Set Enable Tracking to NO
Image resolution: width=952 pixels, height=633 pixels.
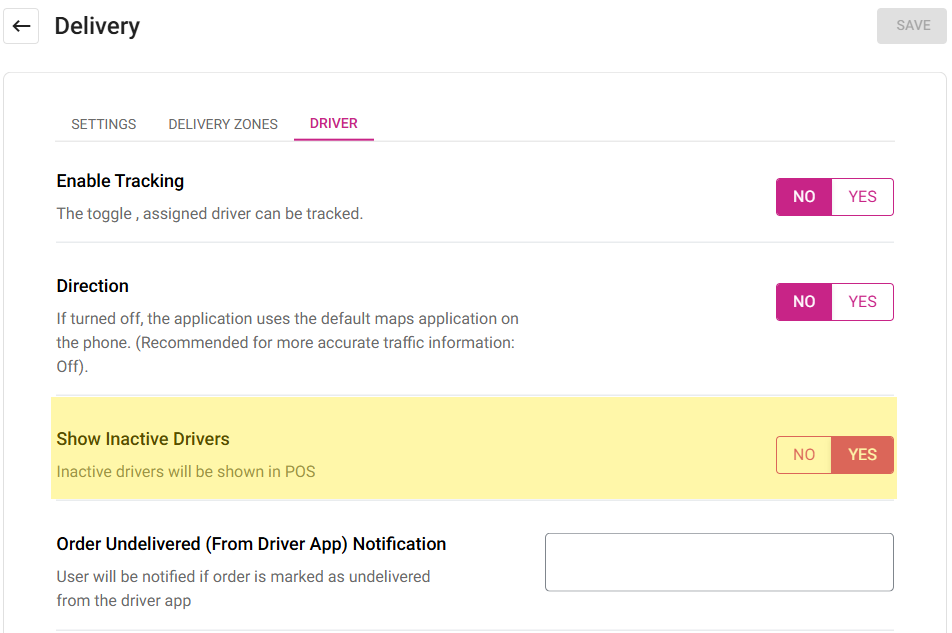[804, 197]
